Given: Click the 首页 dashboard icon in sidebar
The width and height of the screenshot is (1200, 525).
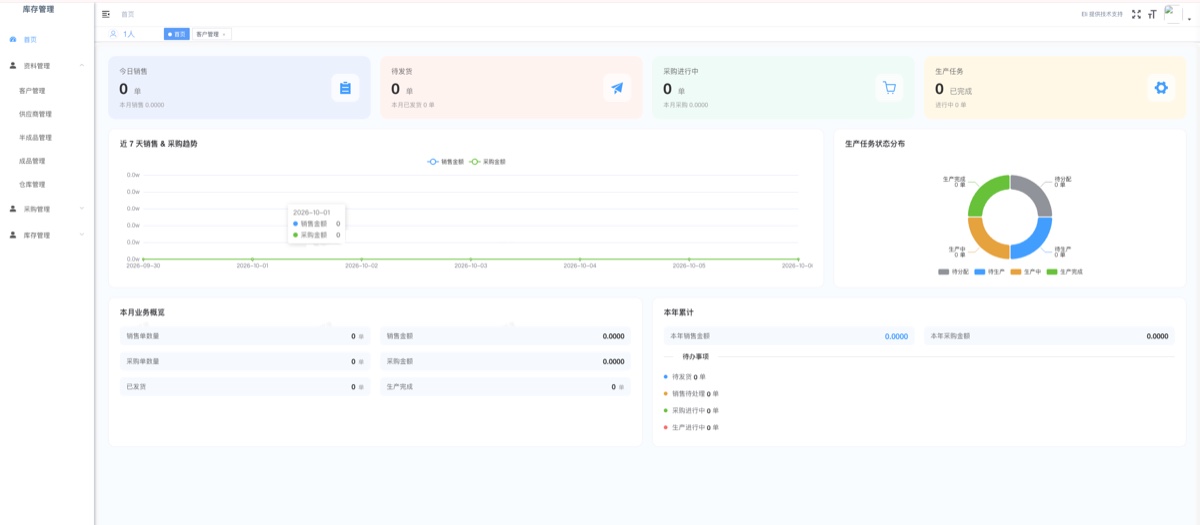Looking at the screenshot, I should (x=13, y=39).
